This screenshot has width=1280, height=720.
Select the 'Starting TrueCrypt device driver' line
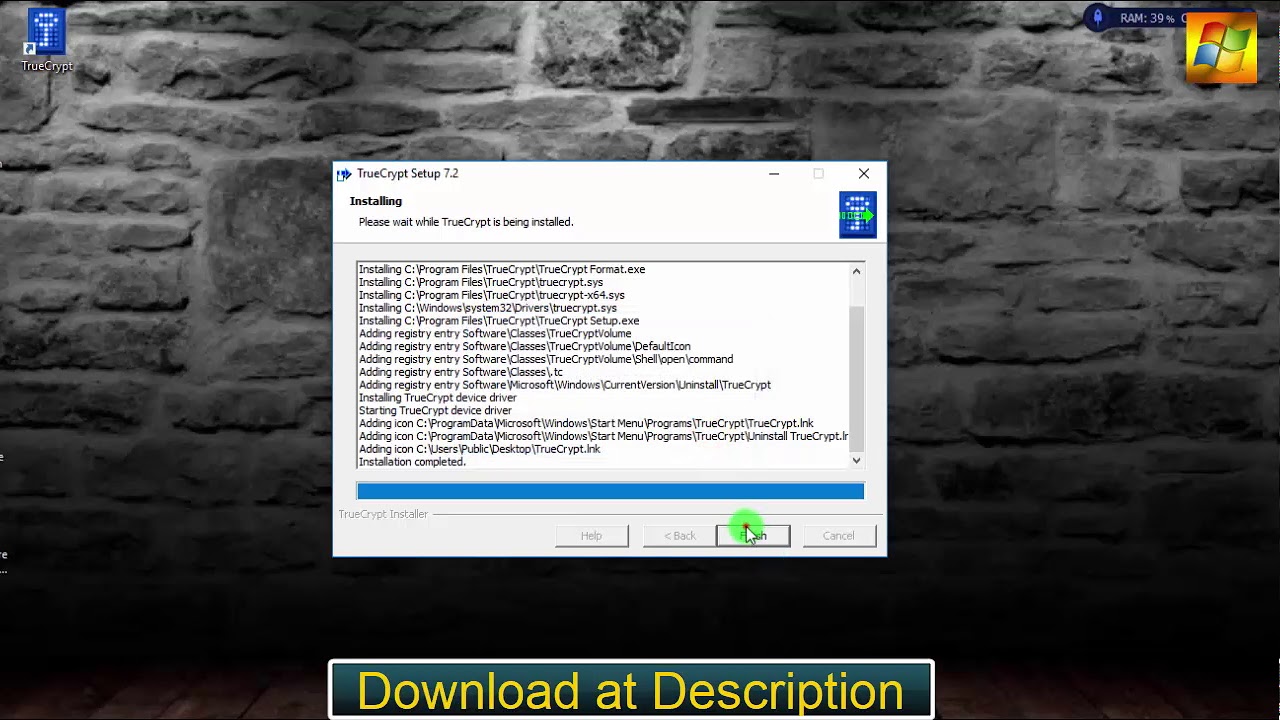point(435,411)
